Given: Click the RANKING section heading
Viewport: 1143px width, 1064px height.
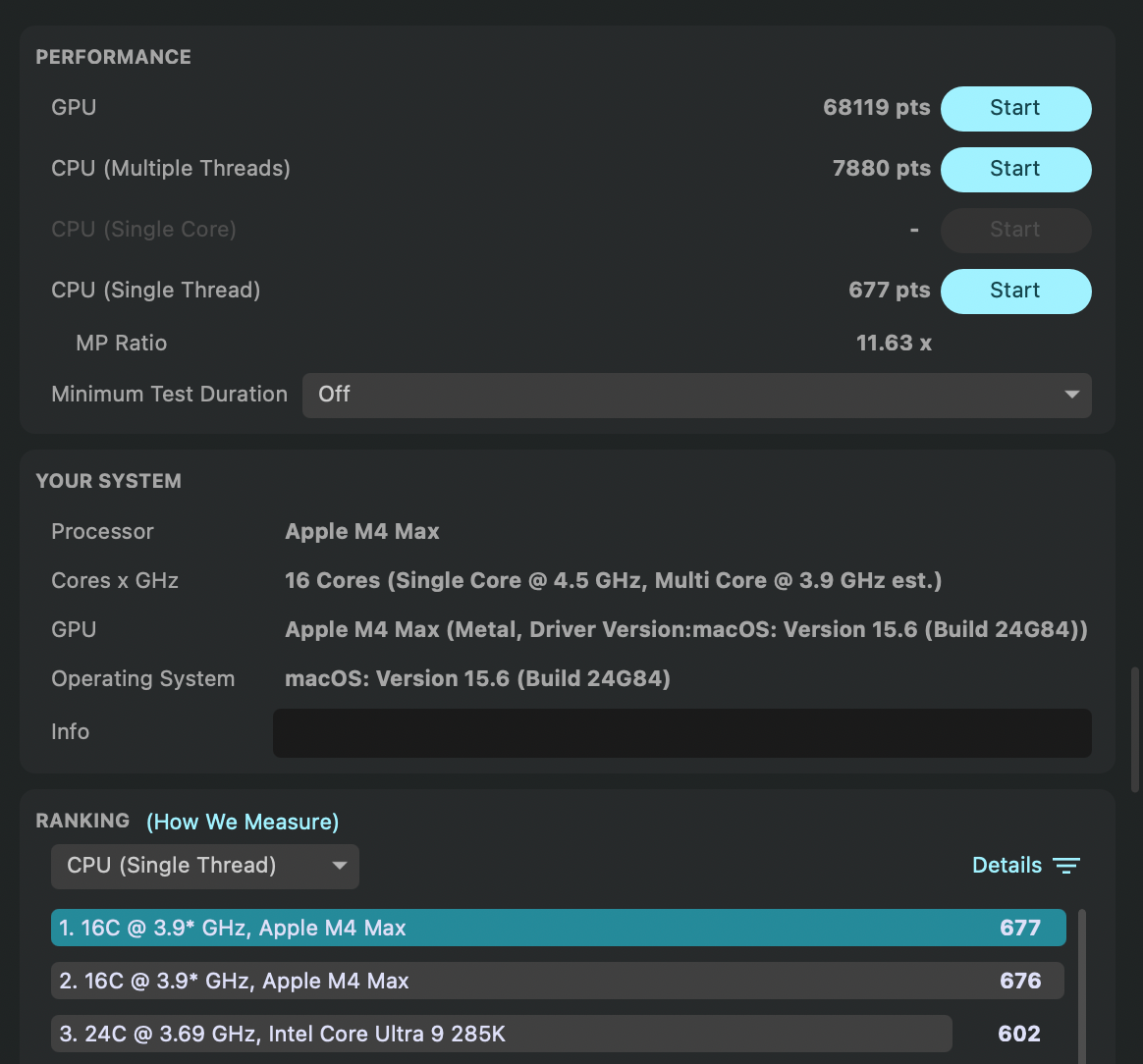Looking at the screenshot, I should point(82,821).
